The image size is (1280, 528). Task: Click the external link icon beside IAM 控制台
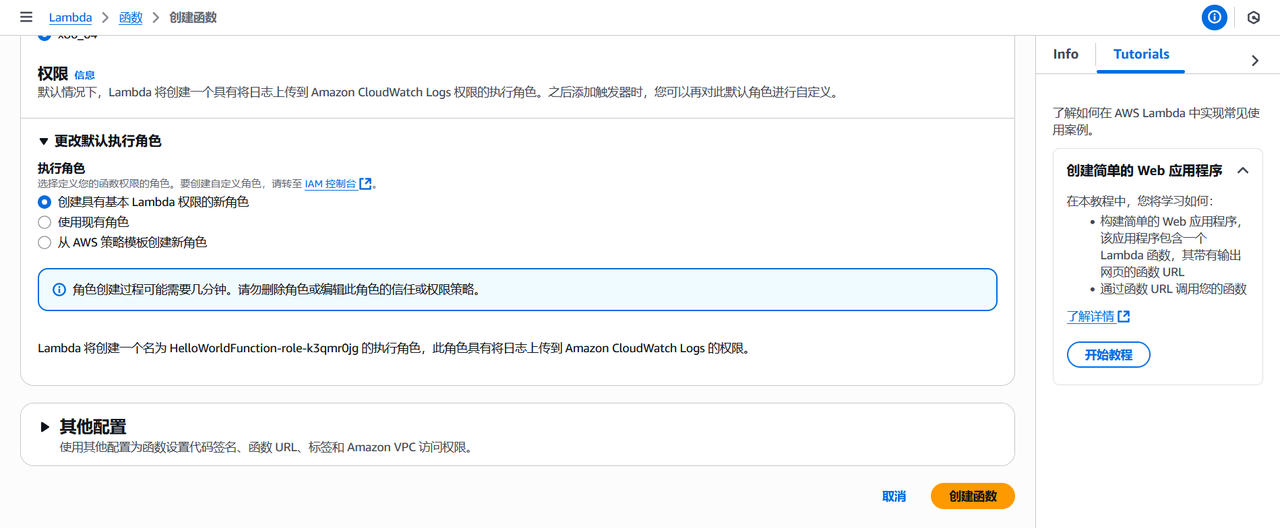pyautogui.click(x=366, y=184)
